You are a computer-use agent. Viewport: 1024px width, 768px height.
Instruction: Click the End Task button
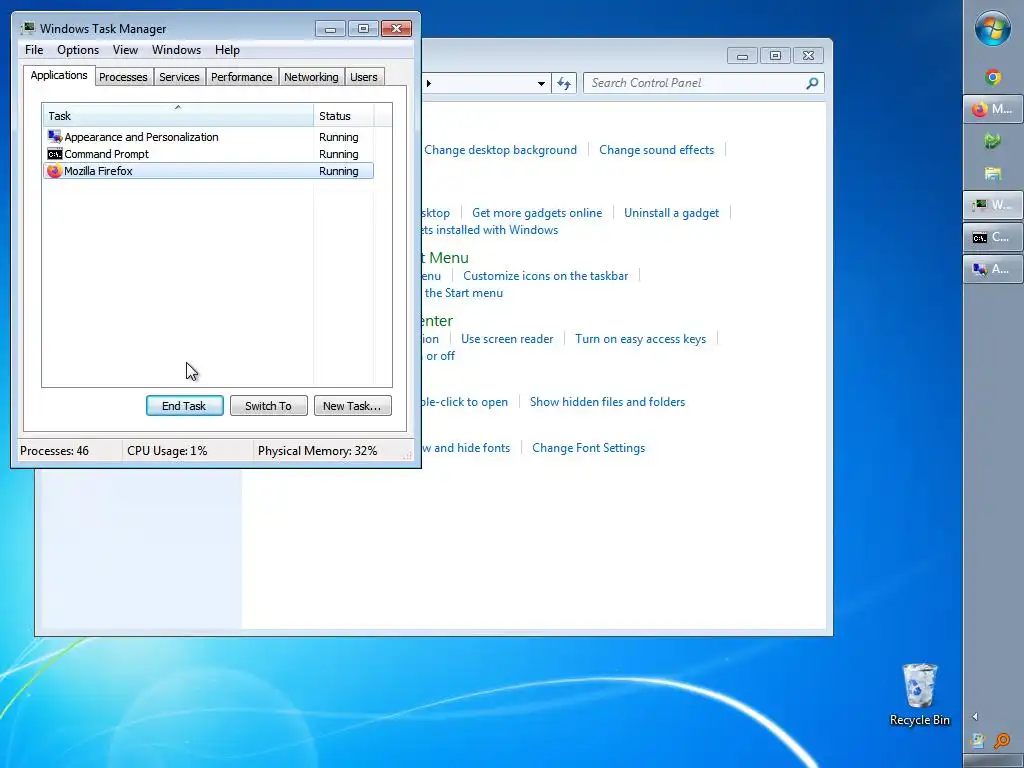(184, 406)
